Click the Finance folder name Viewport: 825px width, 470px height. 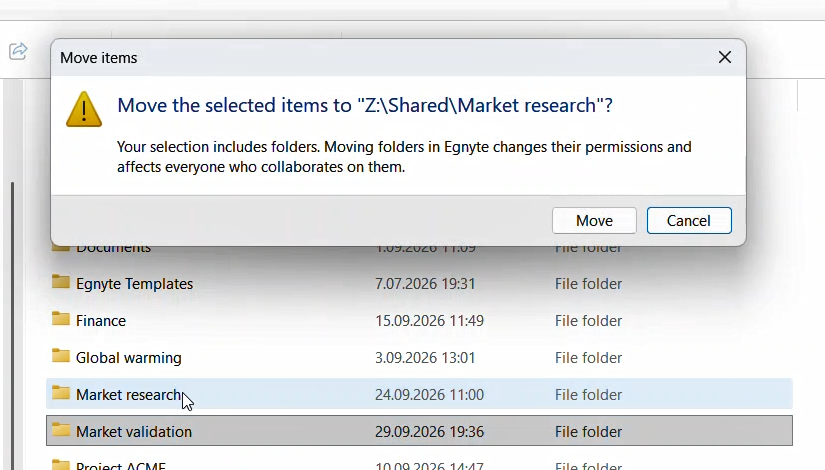point(100,321)
